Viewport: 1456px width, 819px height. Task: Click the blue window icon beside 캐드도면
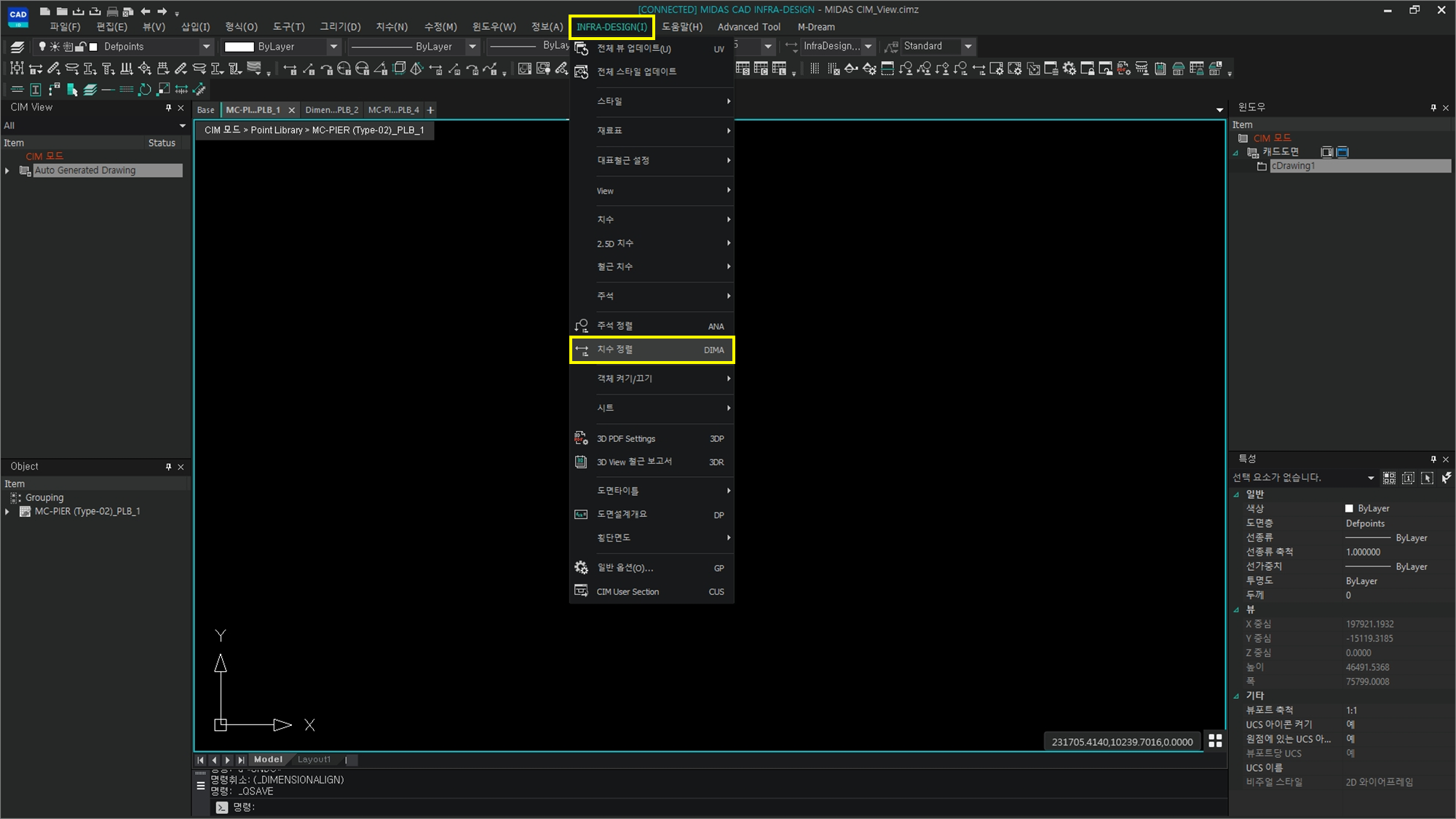click(x=1342, y=152)
